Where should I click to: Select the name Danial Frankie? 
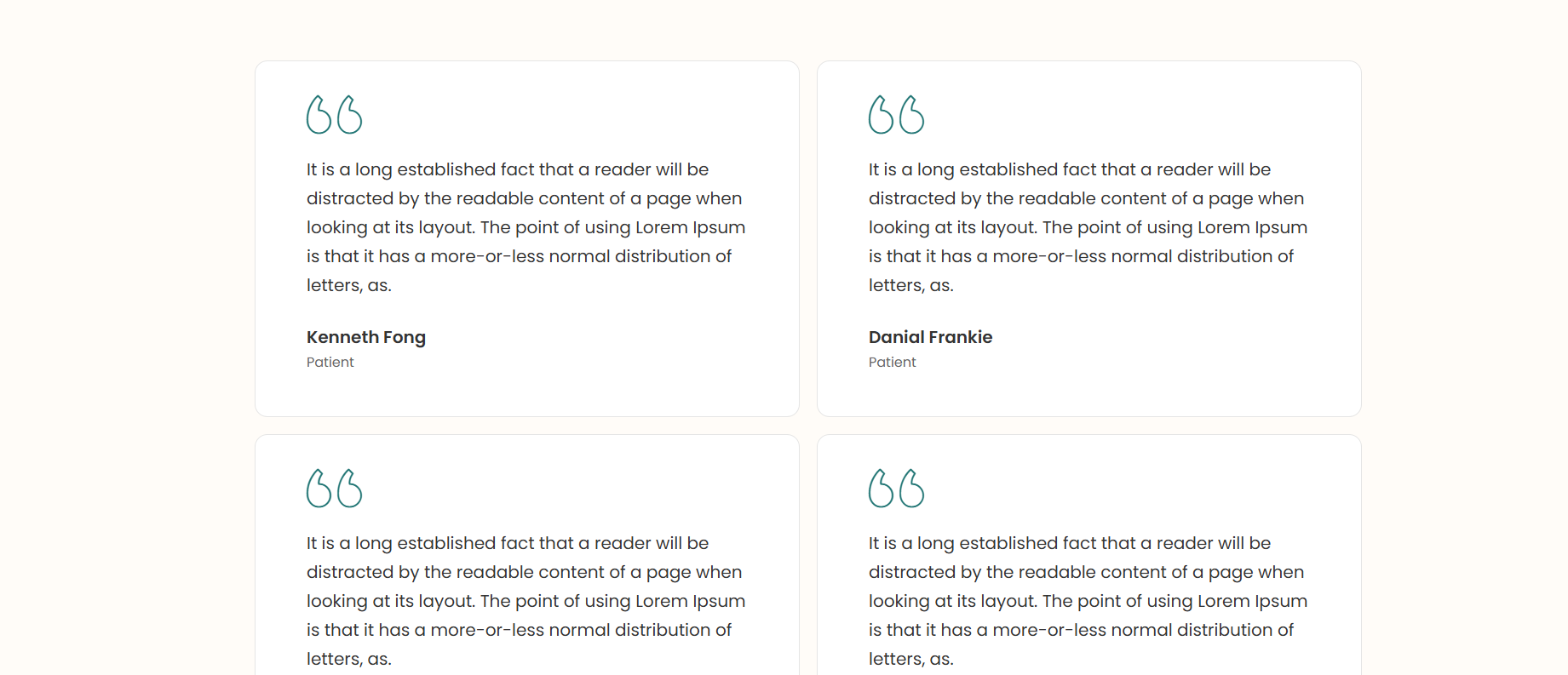click(930, 337)
